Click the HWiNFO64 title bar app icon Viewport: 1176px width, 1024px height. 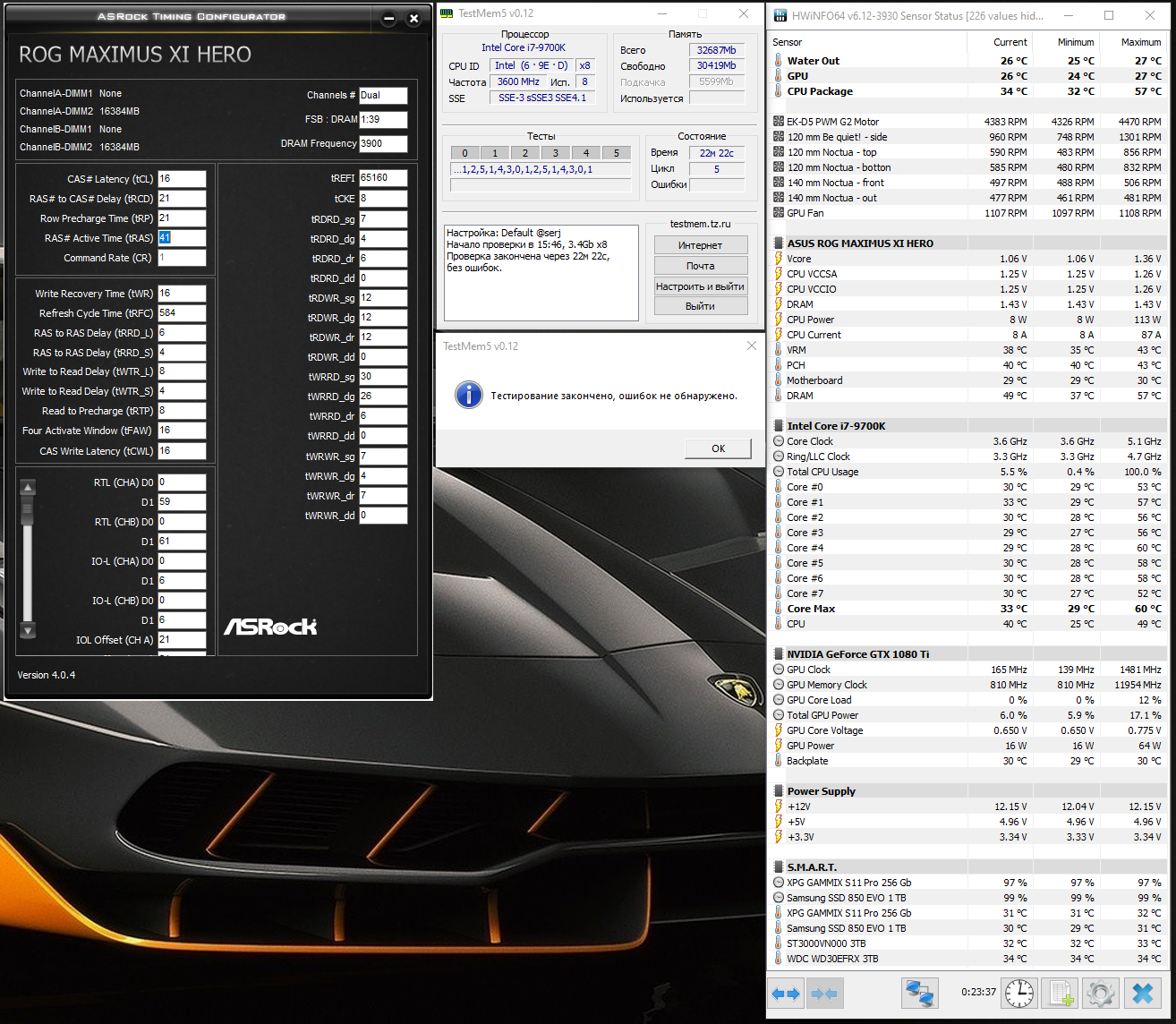click(x=780, y=15)
